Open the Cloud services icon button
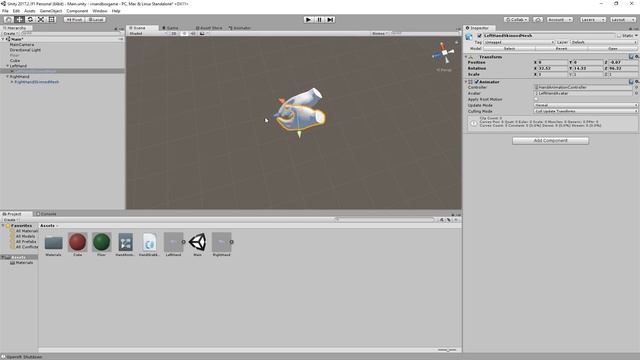The height and width of the screenshot is (360, 640). [x=538, y=20]
